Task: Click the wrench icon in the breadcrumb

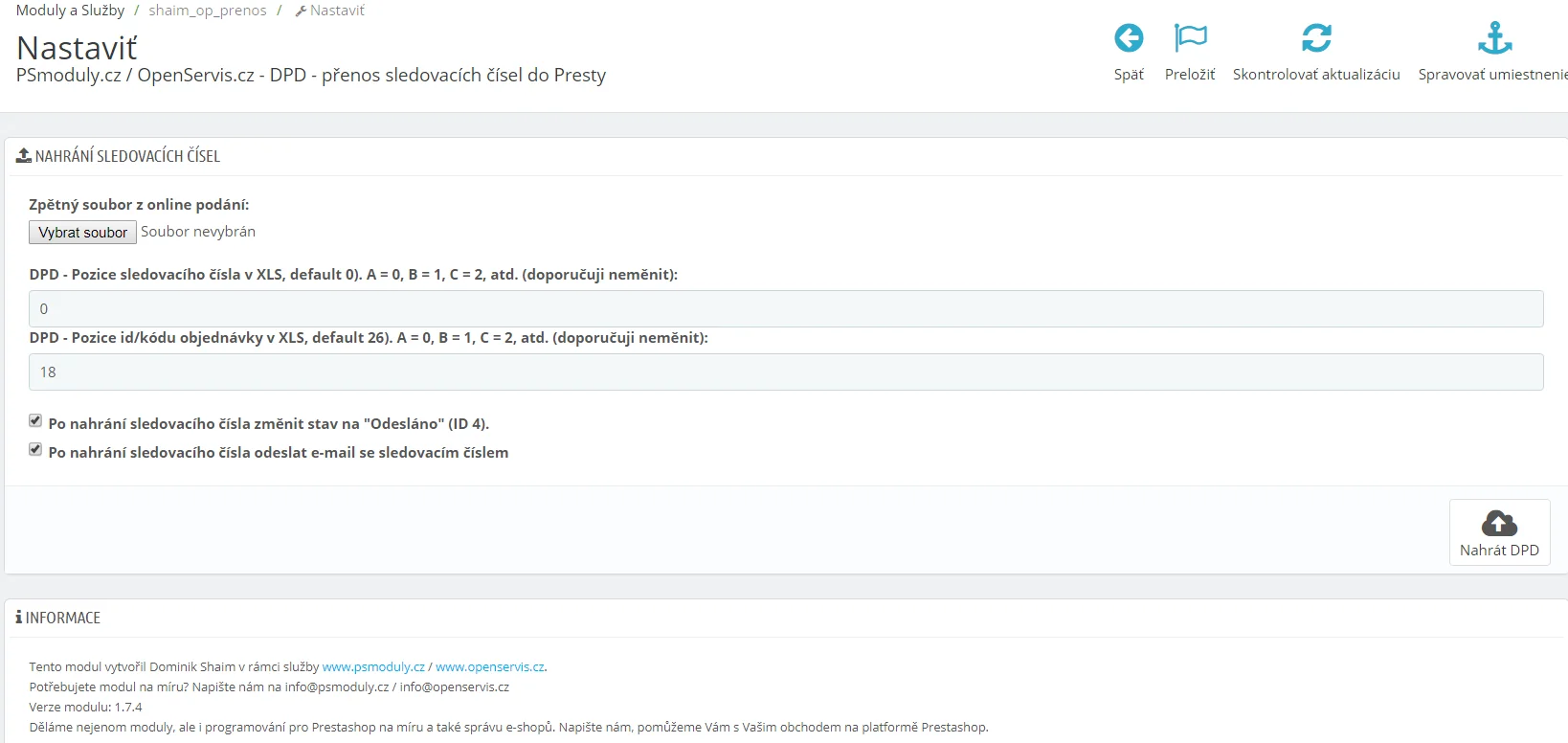Action: point(301,11)
